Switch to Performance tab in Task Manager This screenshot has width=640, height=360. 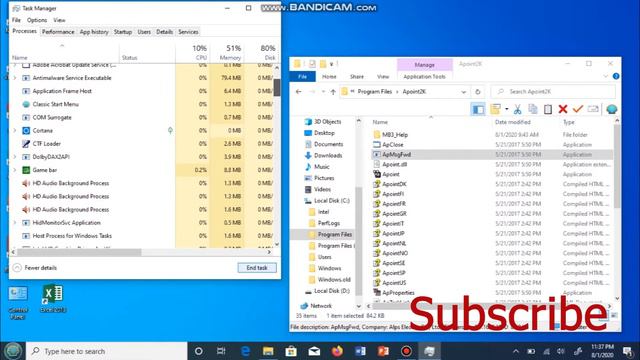(x=58, y=32)
